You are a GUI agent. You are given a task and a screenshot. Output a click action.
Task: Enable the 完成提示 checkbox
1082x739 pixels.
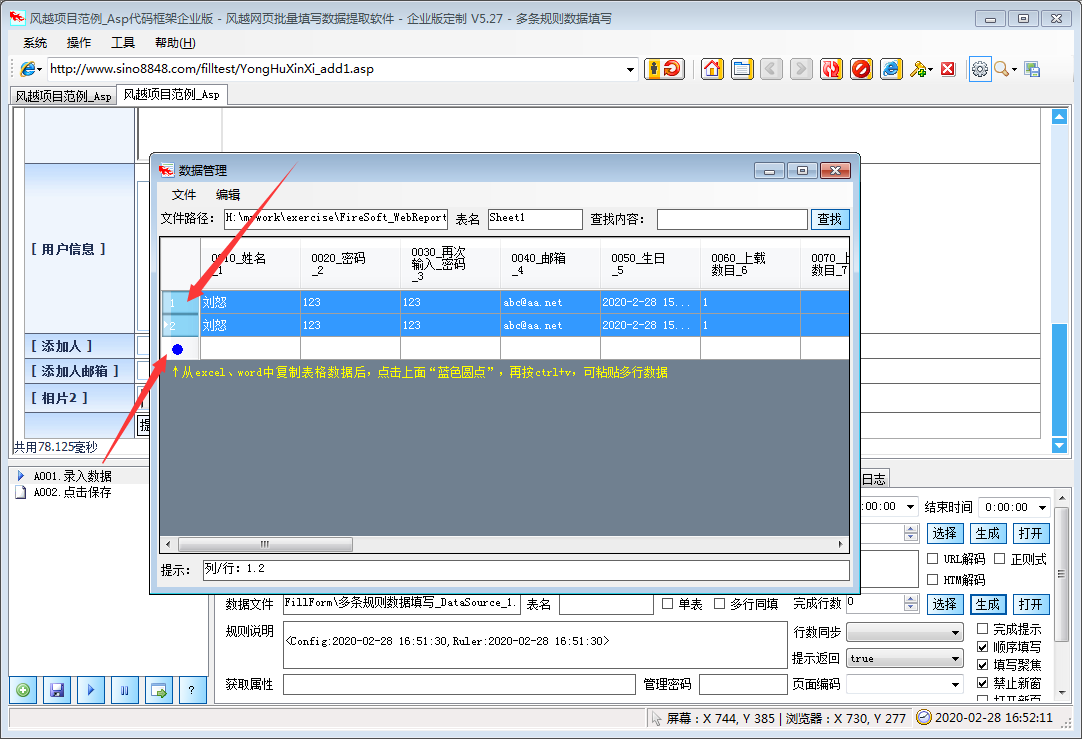pos(983,629)
